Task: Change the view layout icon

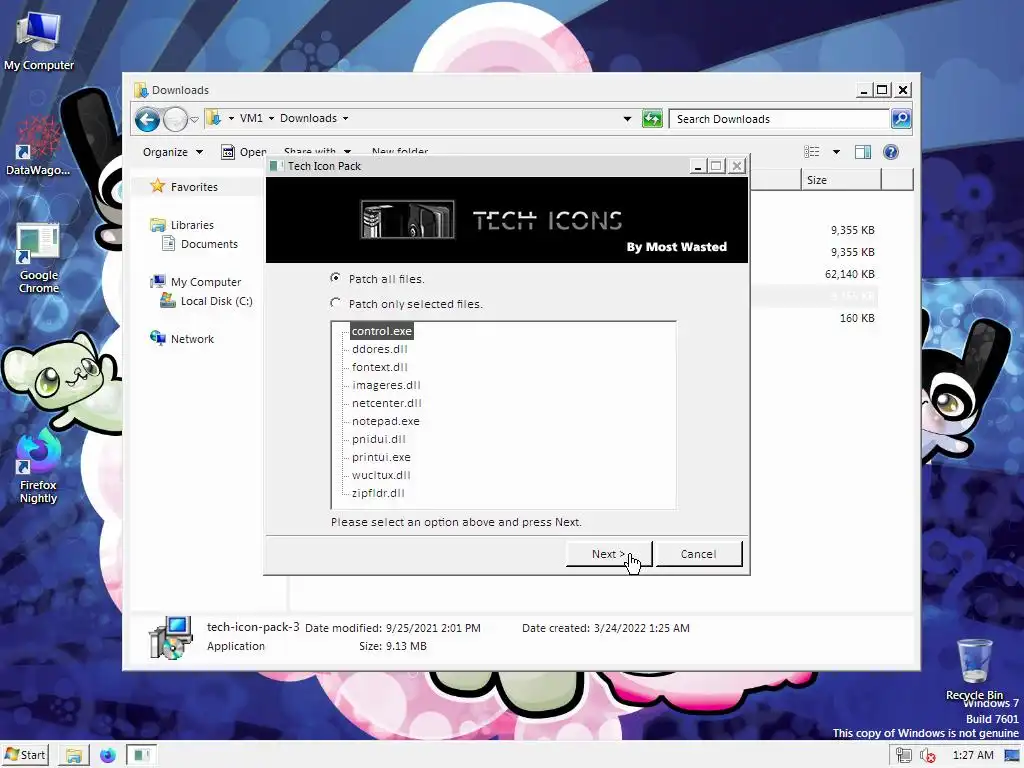Action: 811,152
